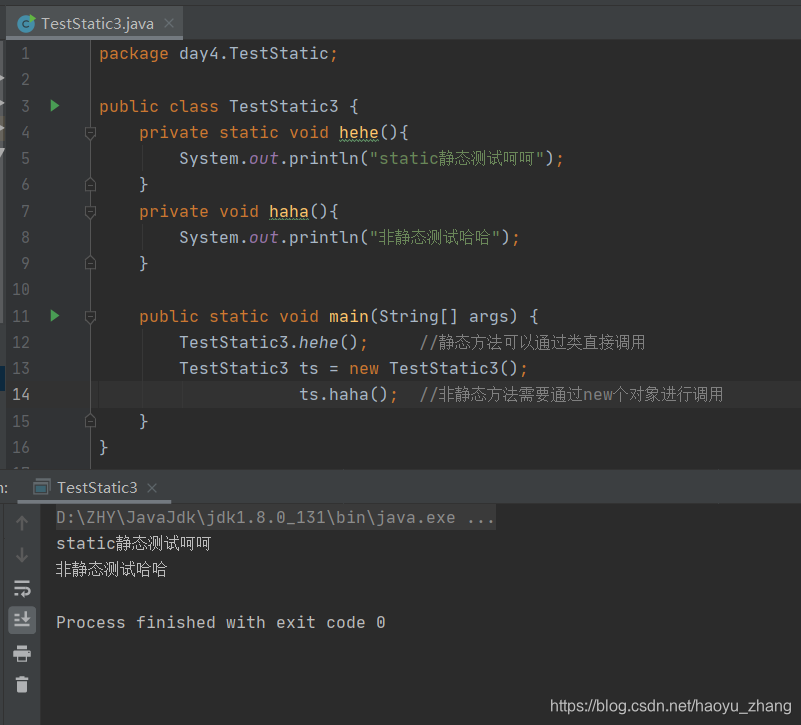Click the '非静态测试哈哈' console output line
The width and height of the screenshot is (801, 725).
coord(111,570)
